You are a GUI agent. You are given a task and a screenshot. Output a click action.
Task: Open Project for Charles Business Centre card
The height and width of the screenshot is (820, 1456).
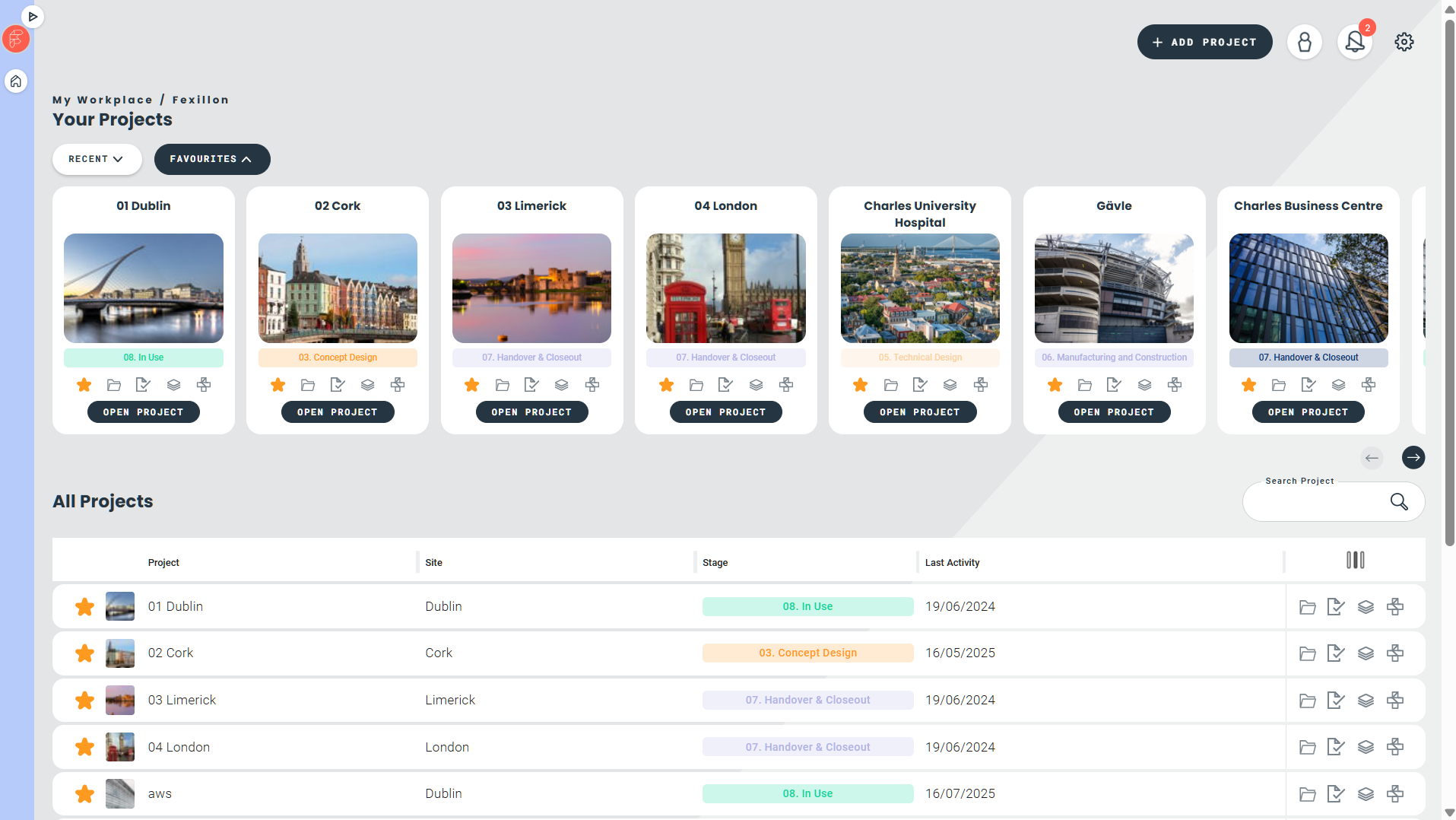click(x=1308, y=412)
